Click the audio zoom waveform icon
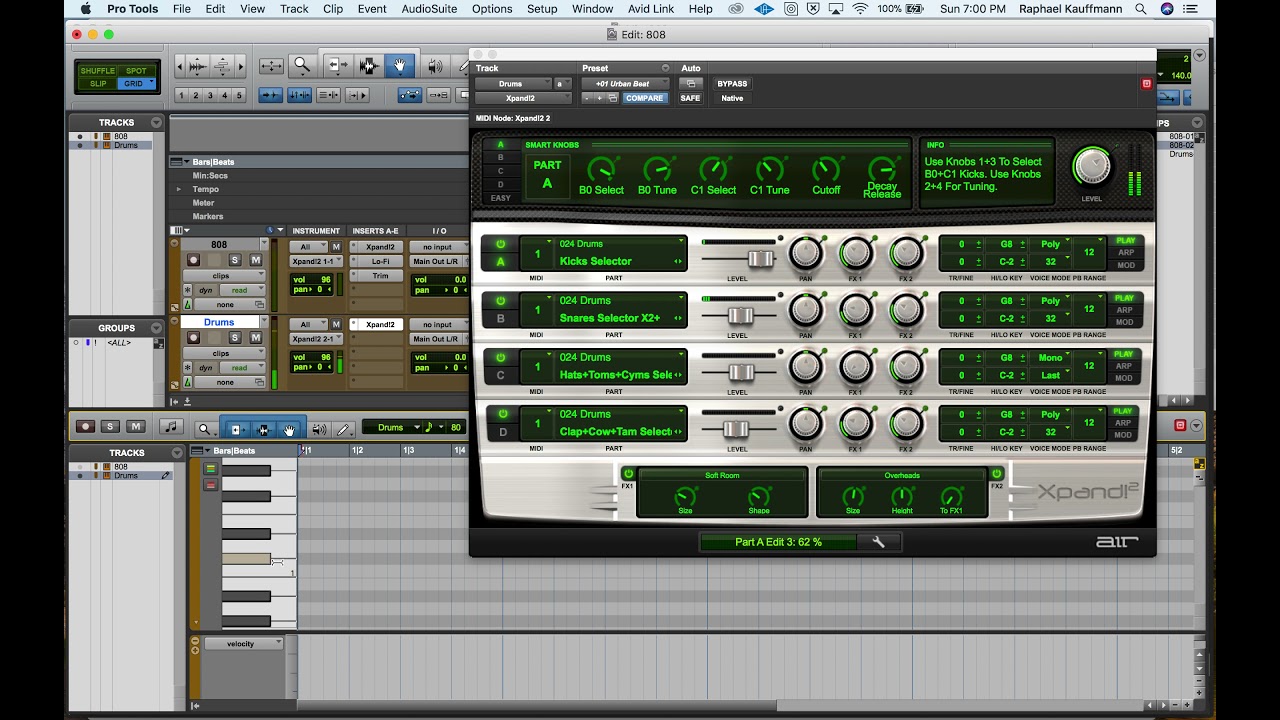1280x720 pixels. [x=198, y=66]
